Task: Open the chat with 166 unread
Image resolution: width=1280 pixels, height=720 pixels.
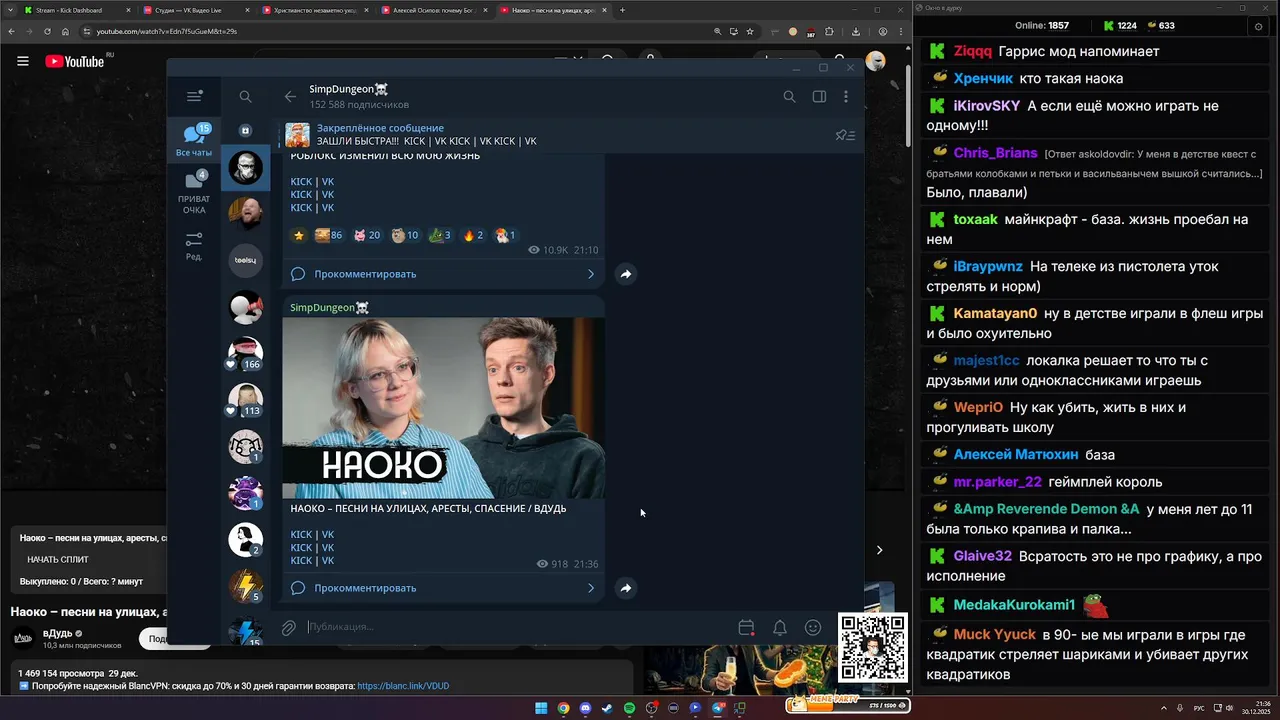Action: 245,354
